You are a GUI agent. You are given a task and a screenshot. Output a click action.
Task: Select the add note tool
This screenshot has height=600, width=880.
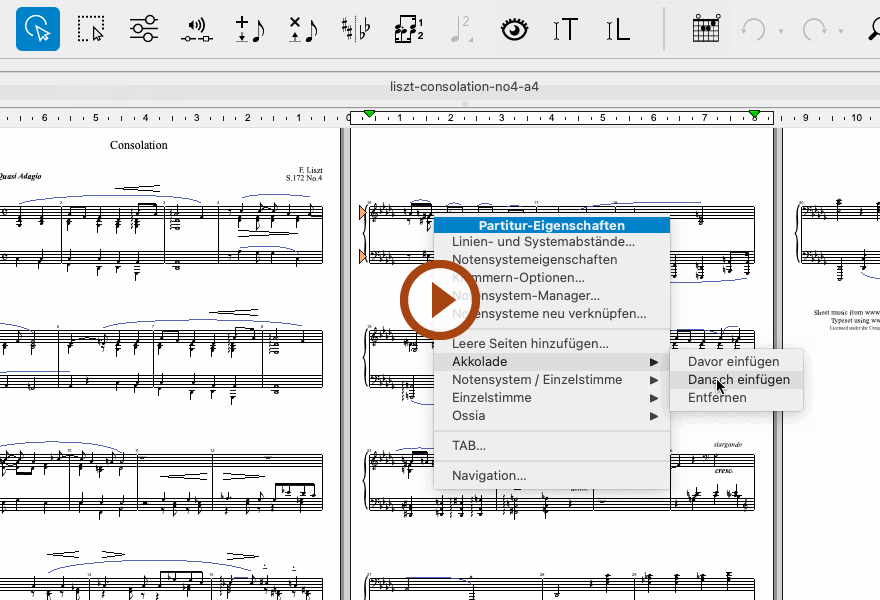tap(249, 29)
